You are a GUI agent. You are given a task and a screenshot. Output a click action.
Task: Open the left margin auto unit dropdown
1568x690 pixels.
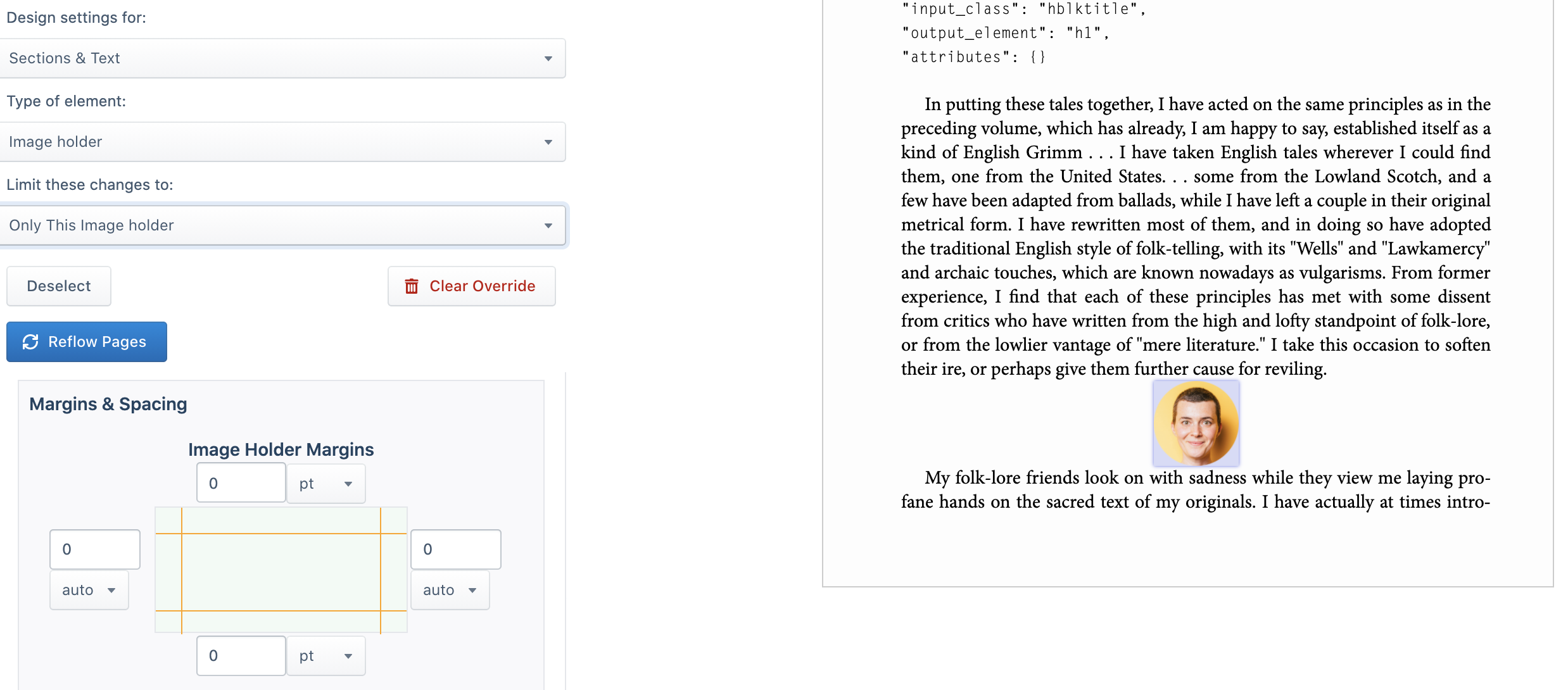pos(89,590)
